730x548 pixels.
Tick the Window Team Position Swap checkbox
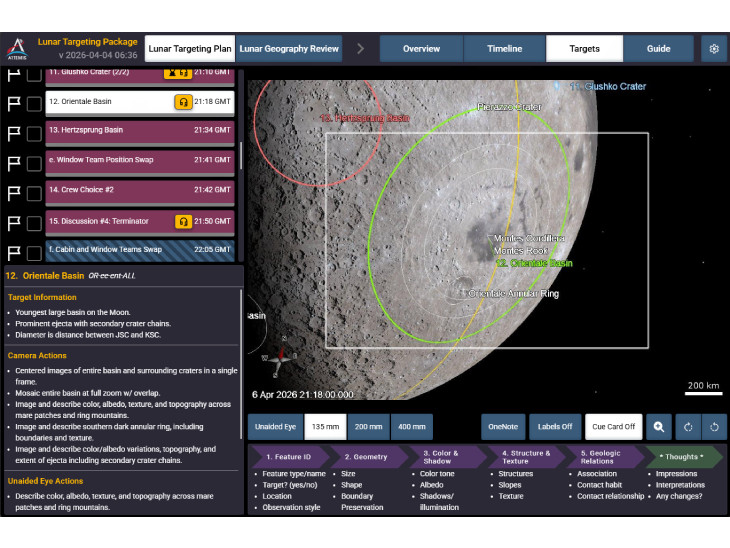pos(34,162)
